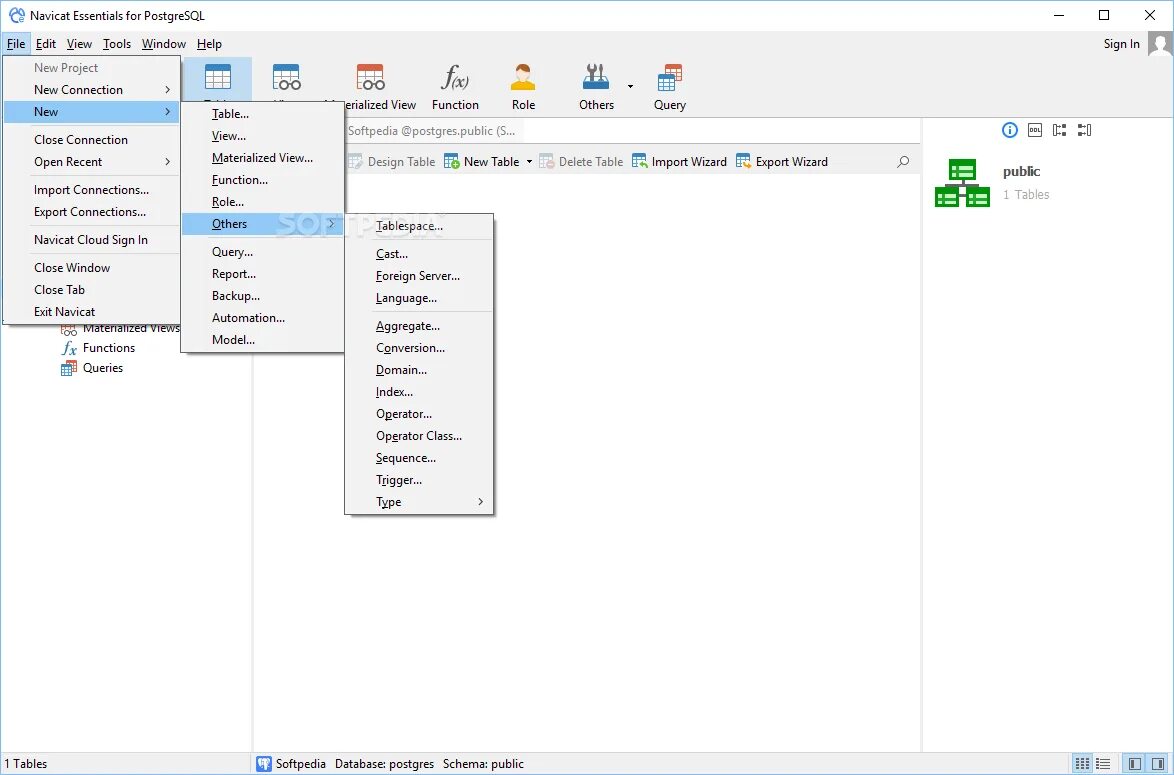Open the View menu
Image resolution: width=1174 pixels, height=775 pixels.
pos(79,44)
